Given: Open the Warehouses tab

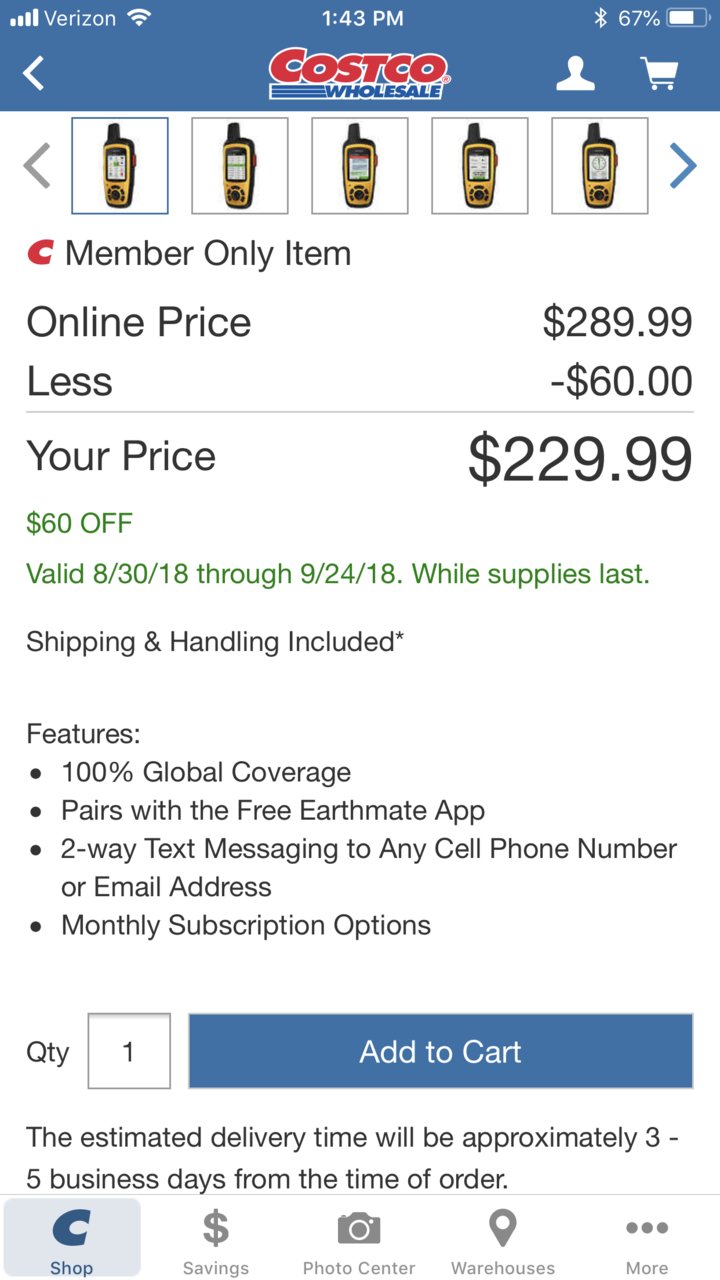Looking at the screenshot, I should point(503,1239).
